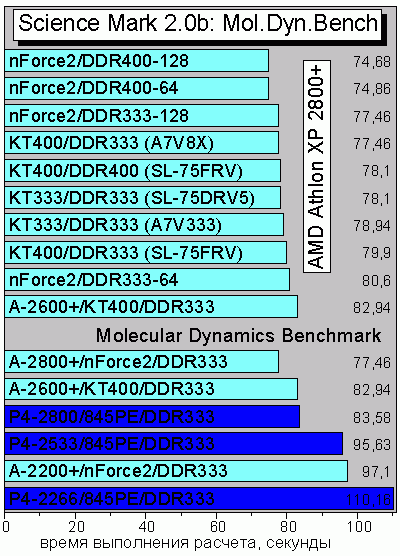
Task: Select the axis tick label 40
Action: (146, 527)
